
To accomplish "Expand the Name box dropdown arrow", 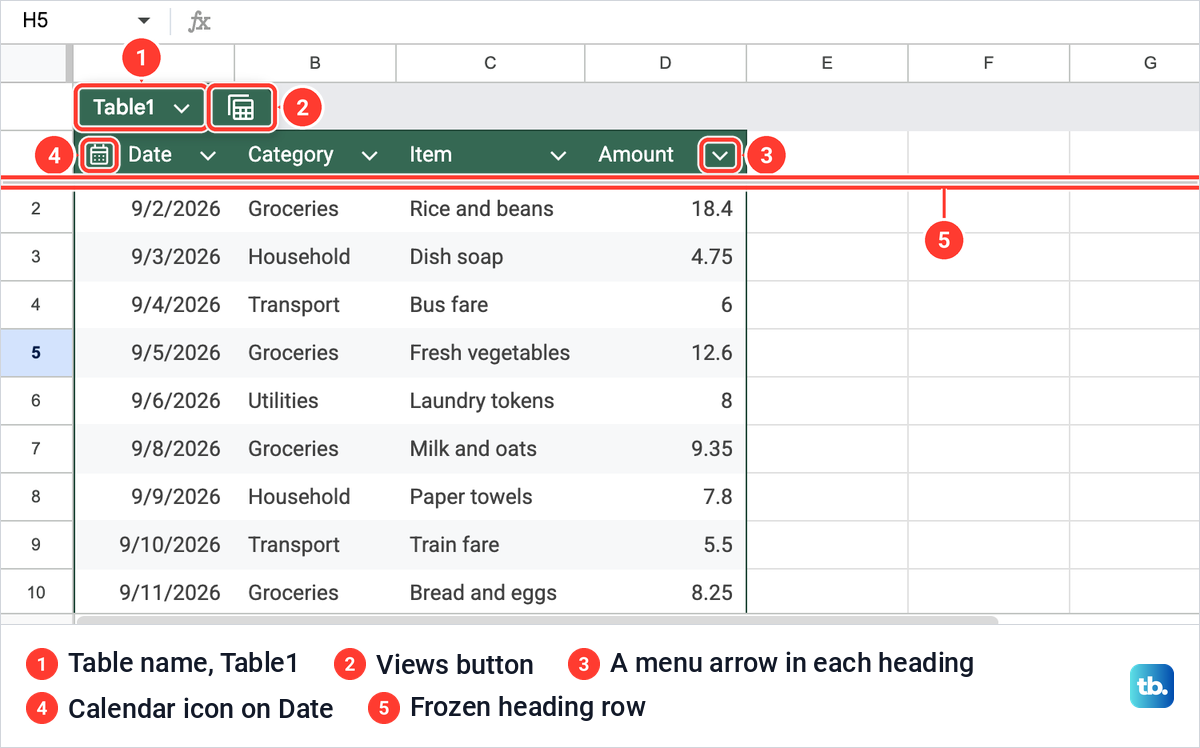I will [144, 21].
